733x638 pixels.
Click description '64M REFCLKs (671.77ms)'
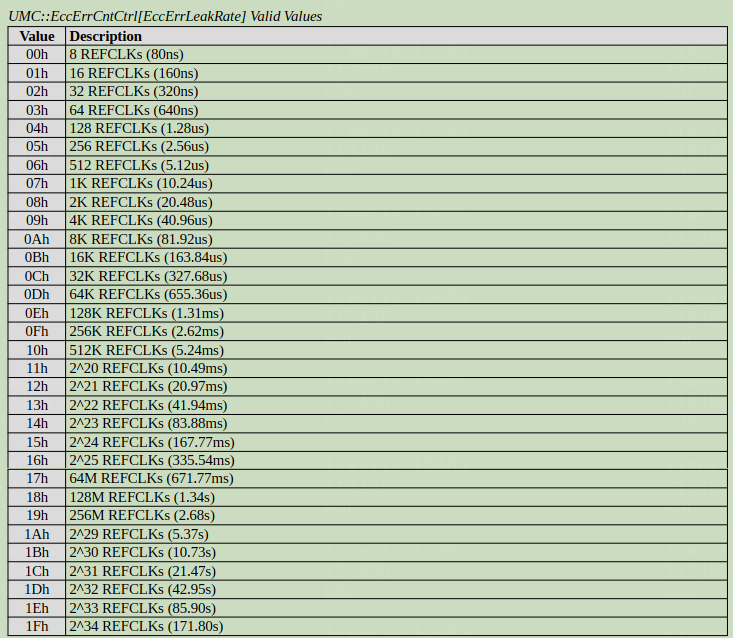click(x=151, y=479)
